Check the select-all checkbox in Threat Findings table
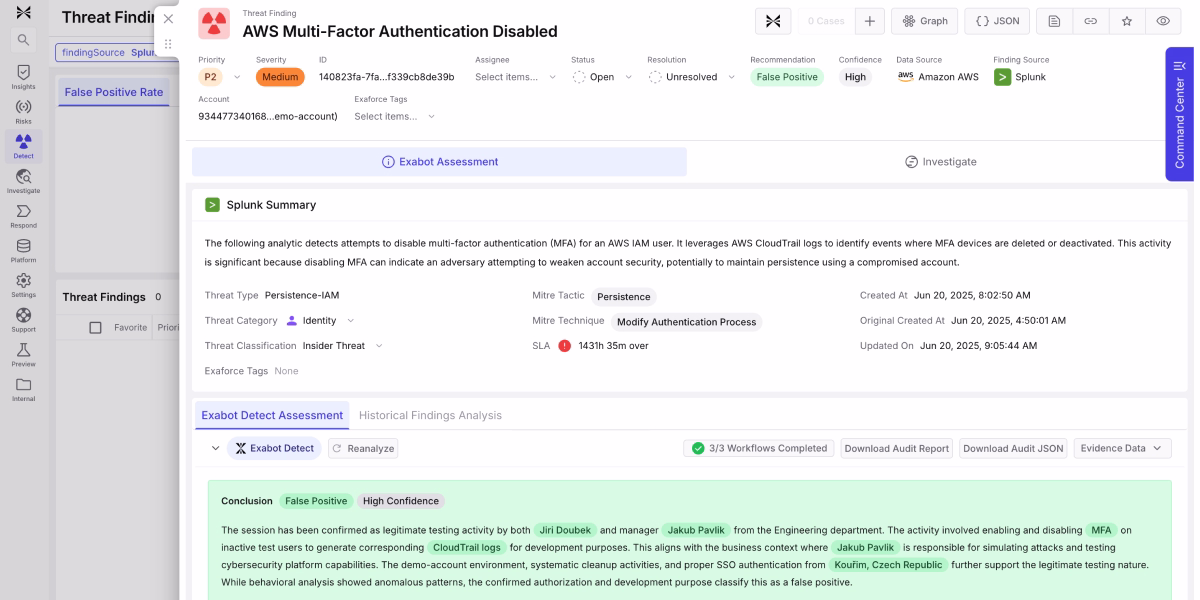The image size is (1200, 600). (95, 327)
